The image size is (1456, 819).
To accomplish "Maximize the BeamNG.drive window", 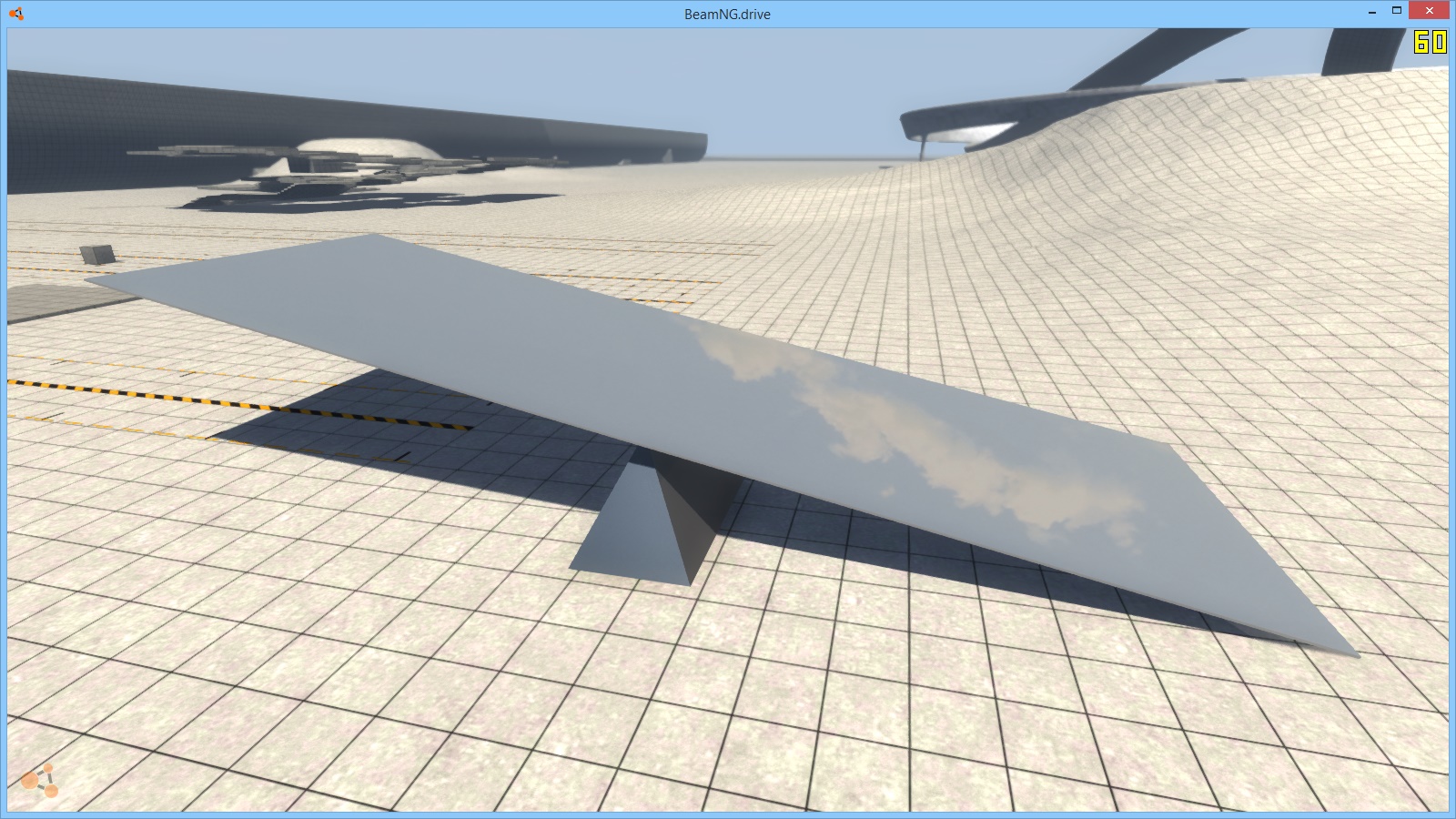I will 1396,12.
